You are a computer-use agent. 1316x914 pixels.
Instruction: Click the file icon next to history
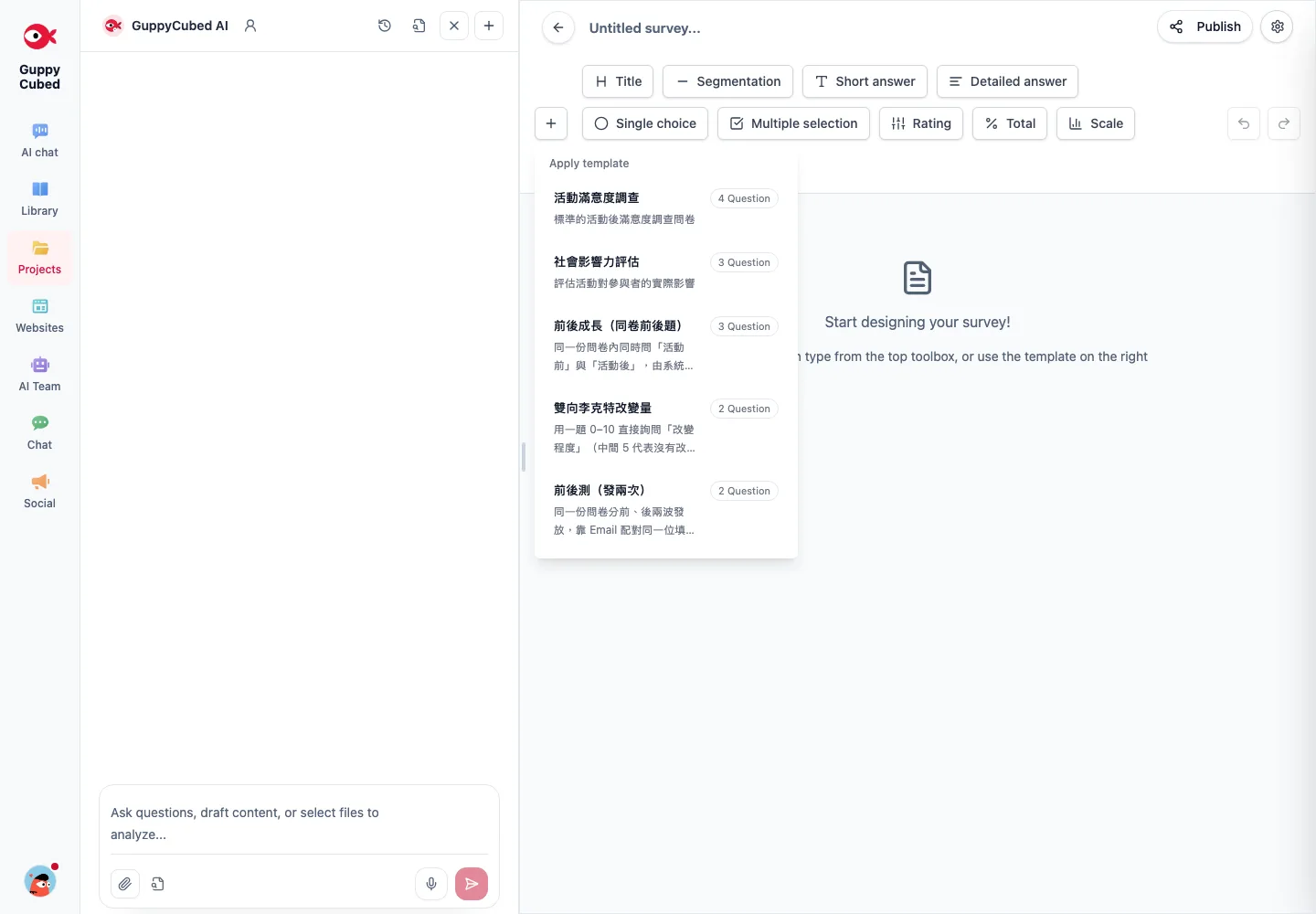[419, 26]
